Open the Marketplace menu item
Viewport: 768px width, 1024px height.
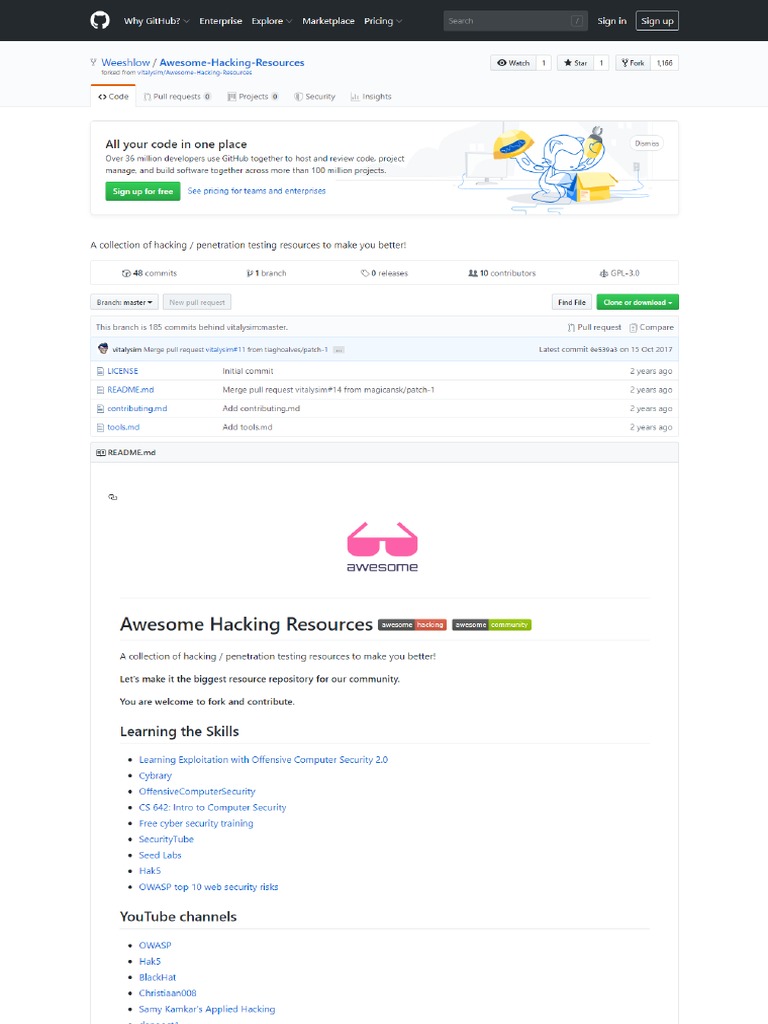[x=328, y=21]
